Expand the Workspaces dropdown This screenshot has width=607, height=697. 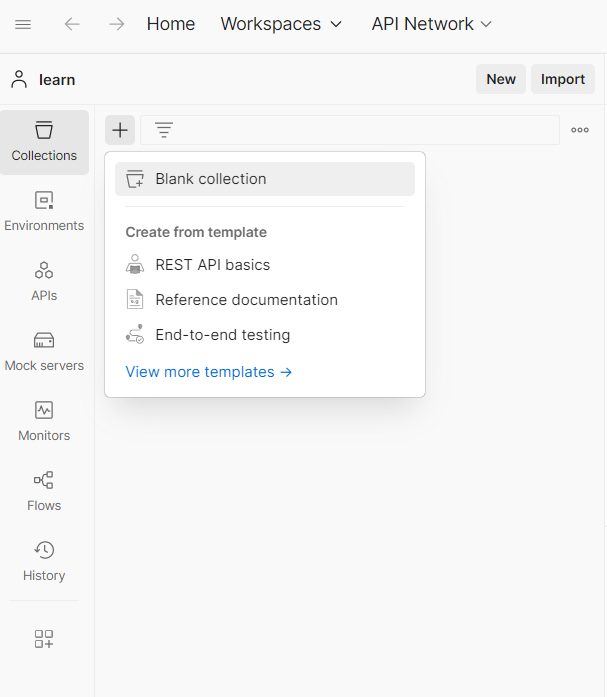coord(281,24)
